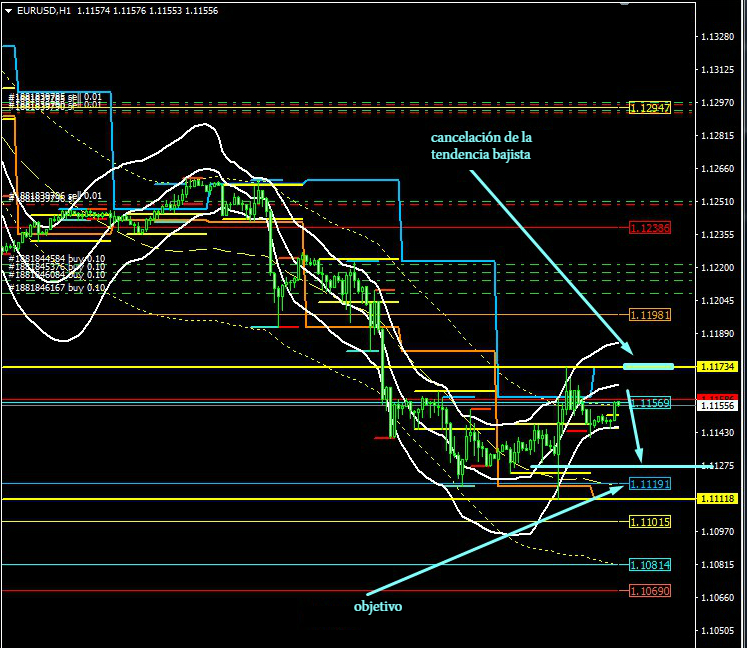The width and height of the screenshot is (747, 648).
Task: Click order #1881844584 buy 0.10 label
Action: (56, 258)
